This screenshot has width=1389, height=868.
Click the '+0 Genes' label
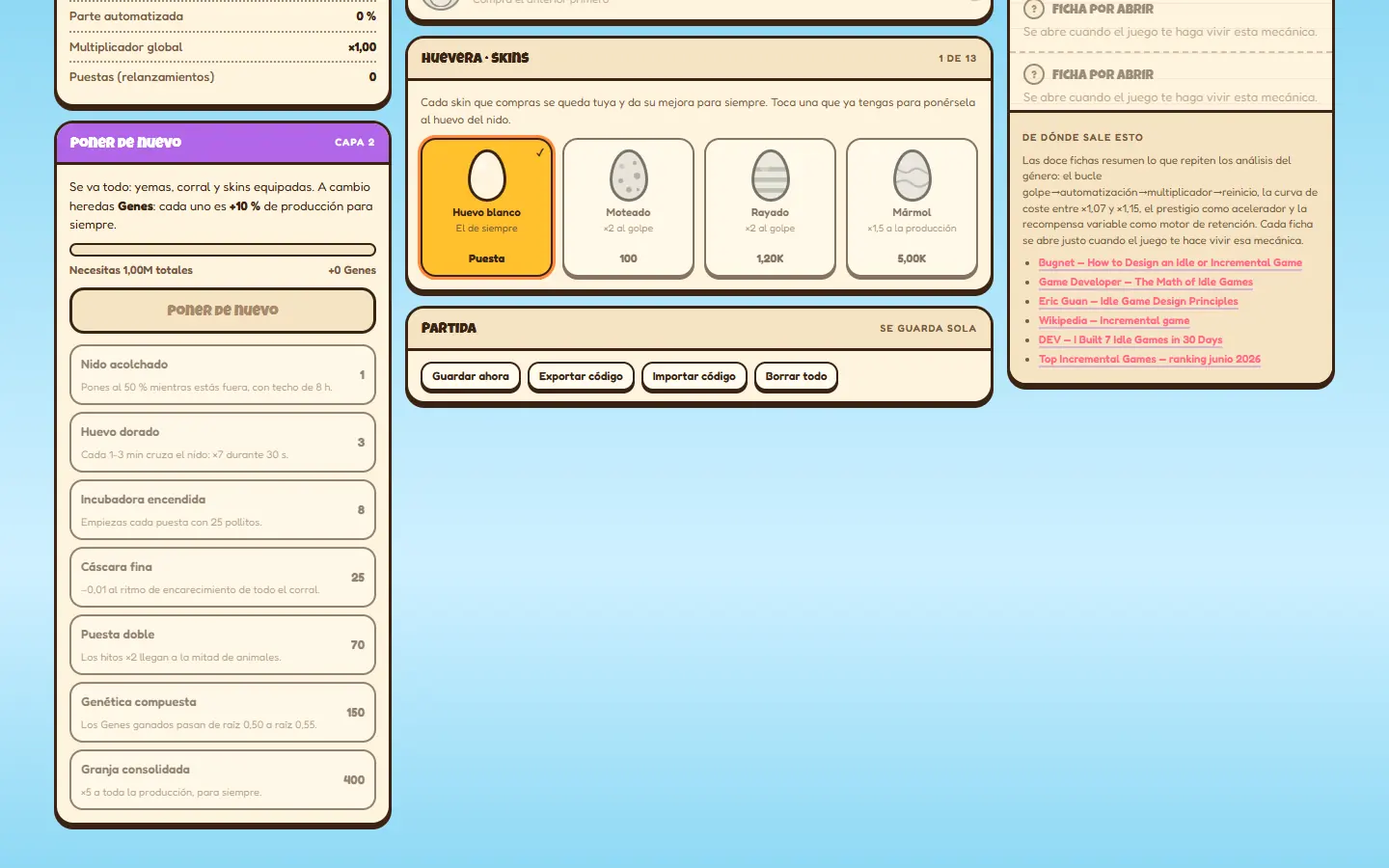tap(352, 270)
